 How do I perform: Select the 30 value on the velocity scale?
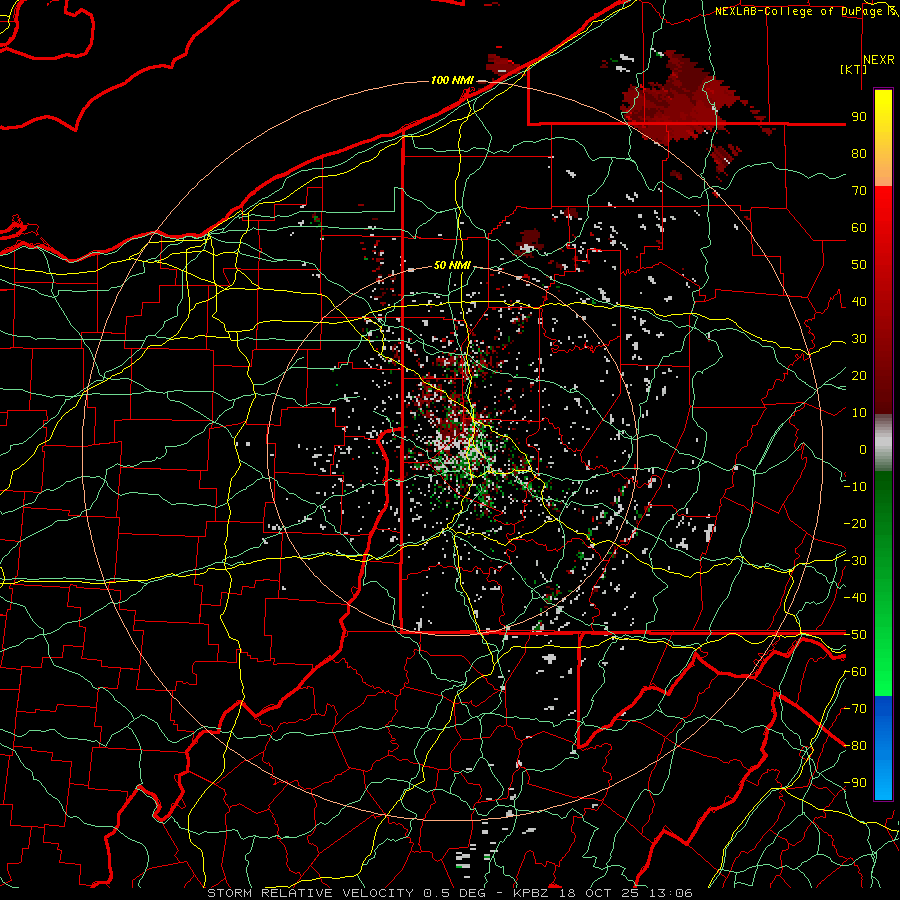click(x=859, y=339)
